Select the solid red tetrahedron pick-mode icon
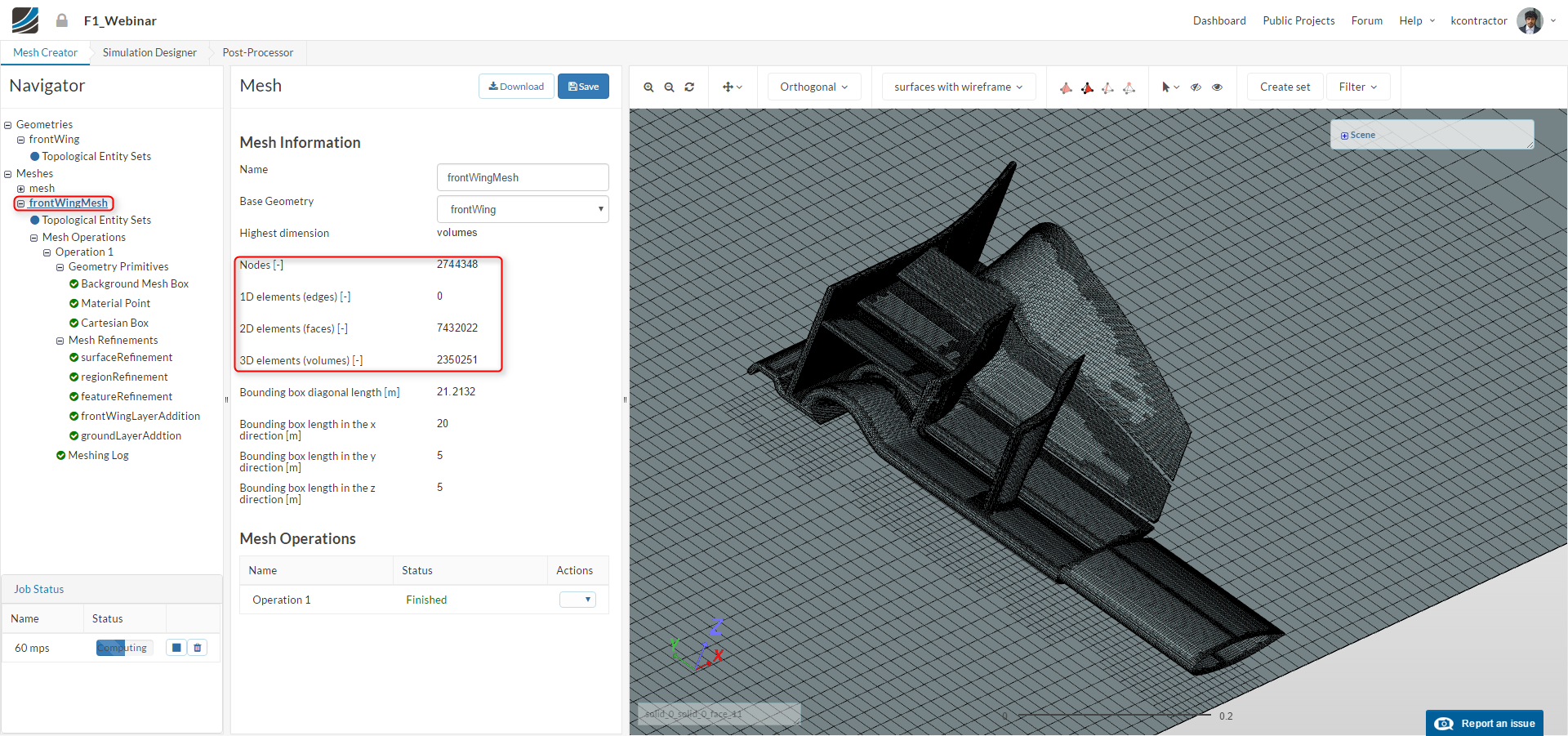The image size is (1568, 736). pos(1066,87)
